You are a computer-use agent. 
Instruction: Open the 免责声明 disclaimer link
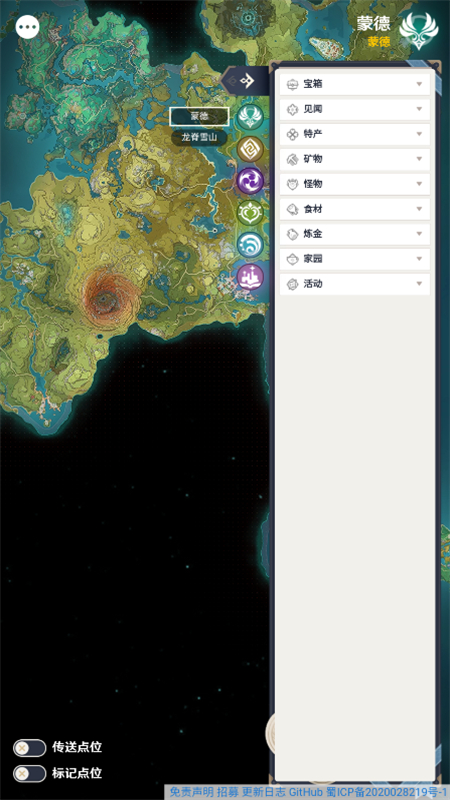192,792
